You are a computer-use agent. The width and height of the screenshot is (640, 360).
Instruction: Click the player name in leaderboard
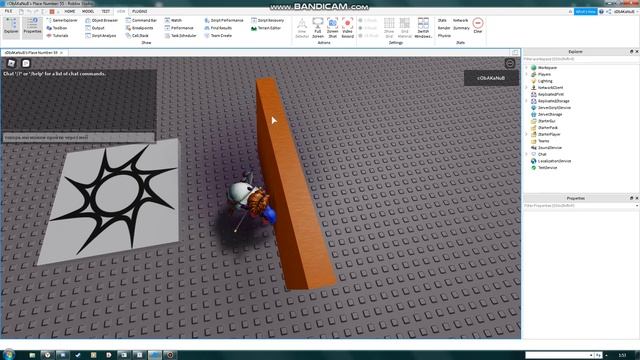[491, 78]
